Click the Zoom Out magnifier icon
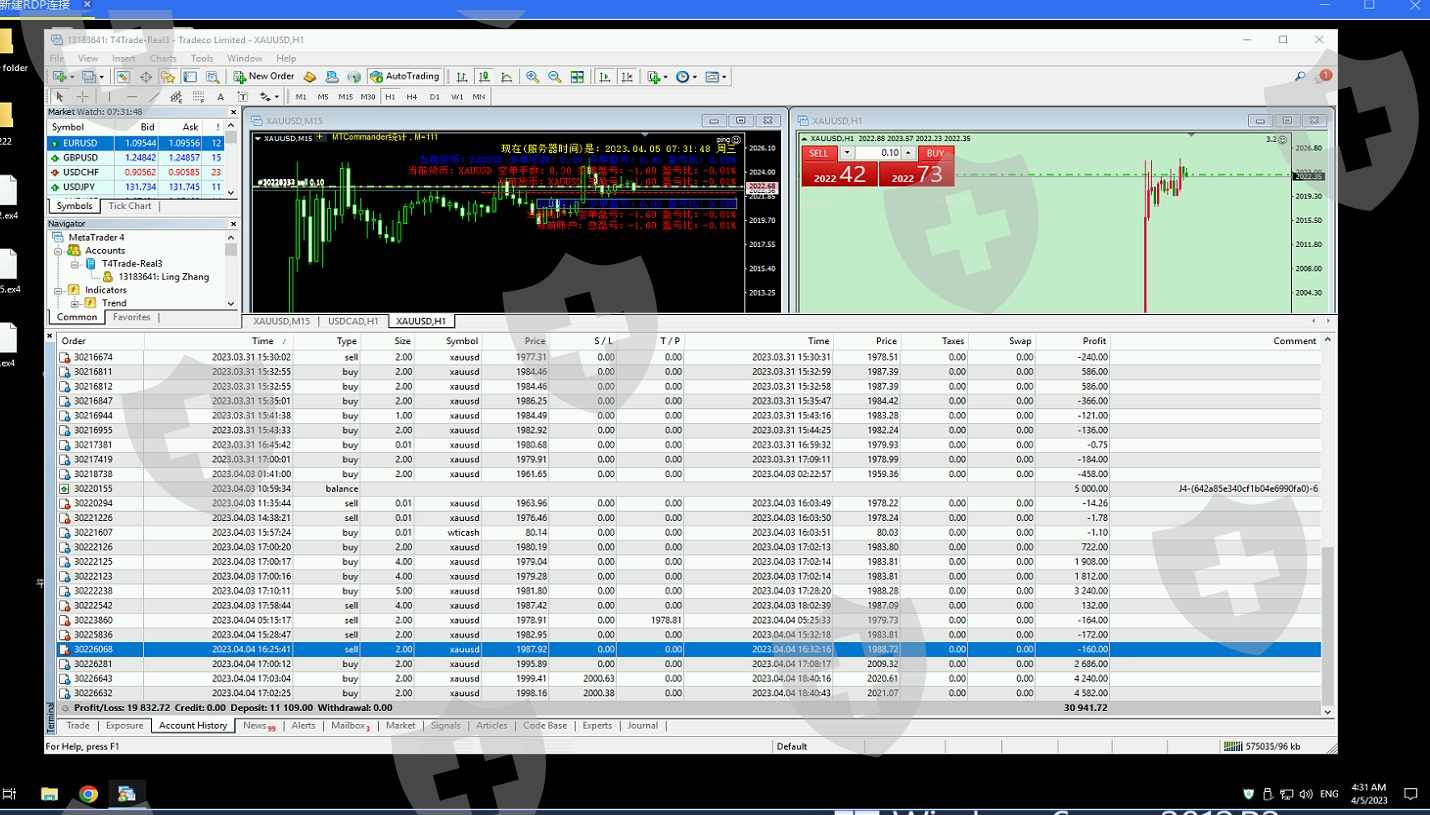1430x815 pixels. (555, 76)
